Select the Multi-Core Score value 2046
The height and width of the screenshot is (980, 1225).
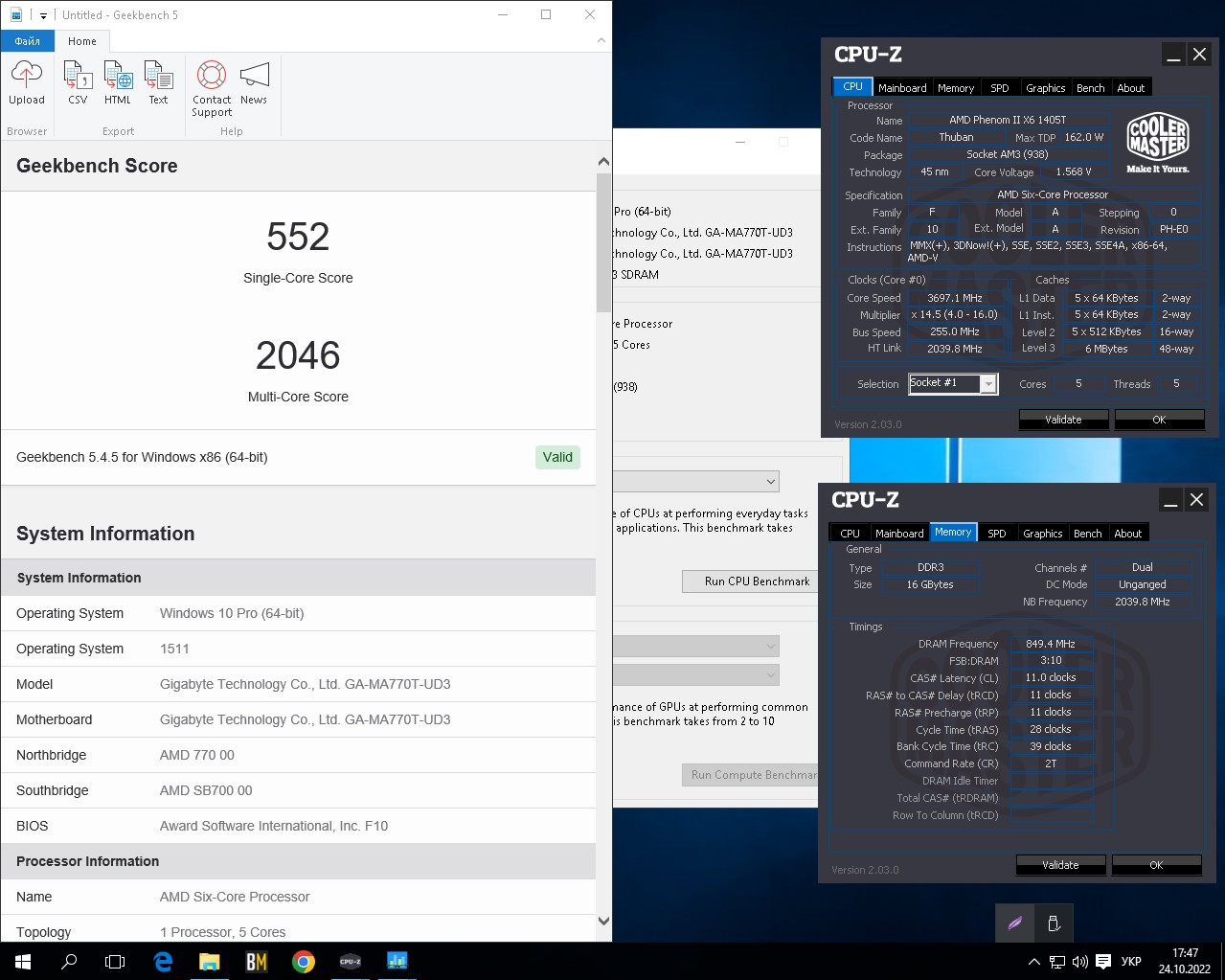[298, 355]
